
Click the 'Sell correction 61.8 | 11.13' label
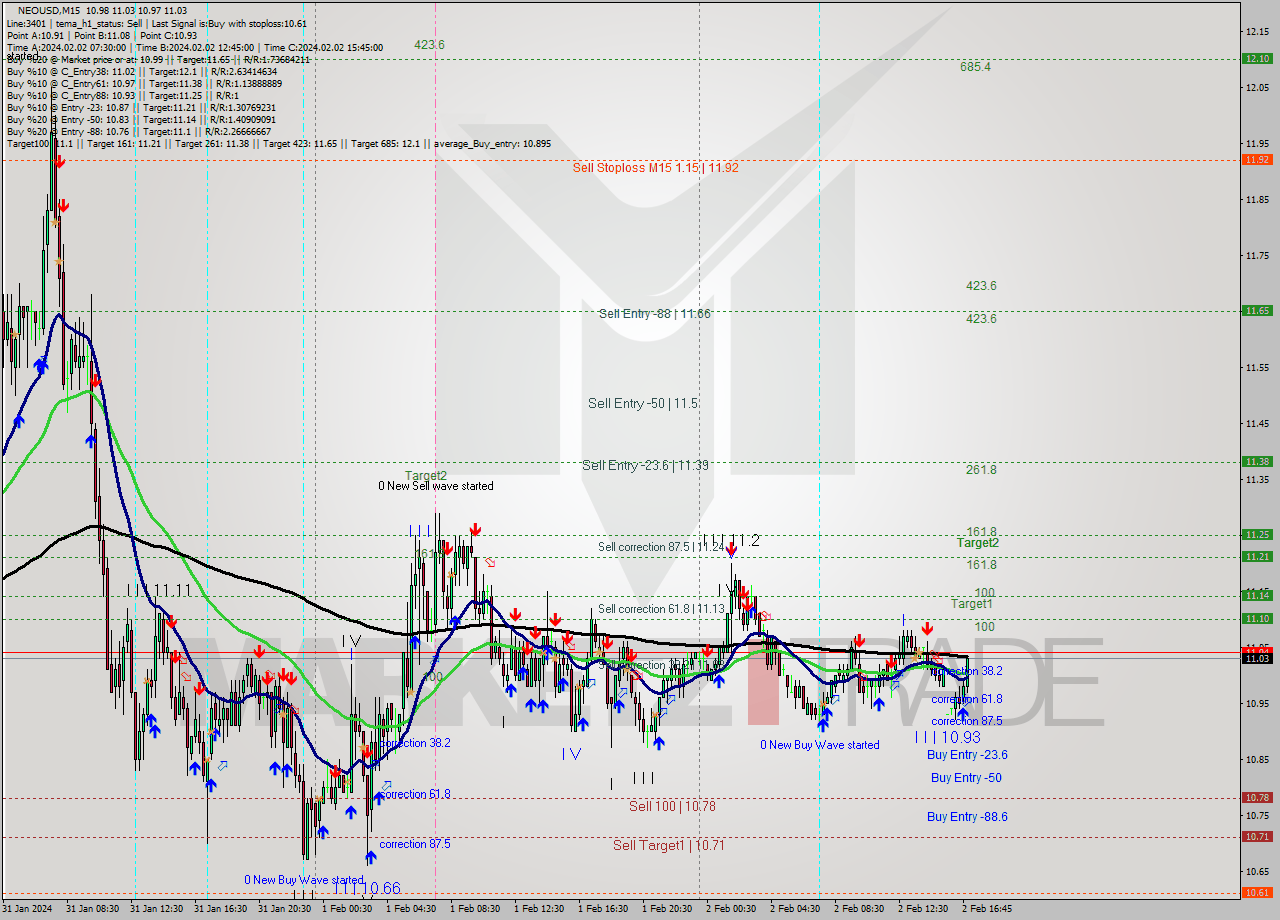tap(661, 609)
